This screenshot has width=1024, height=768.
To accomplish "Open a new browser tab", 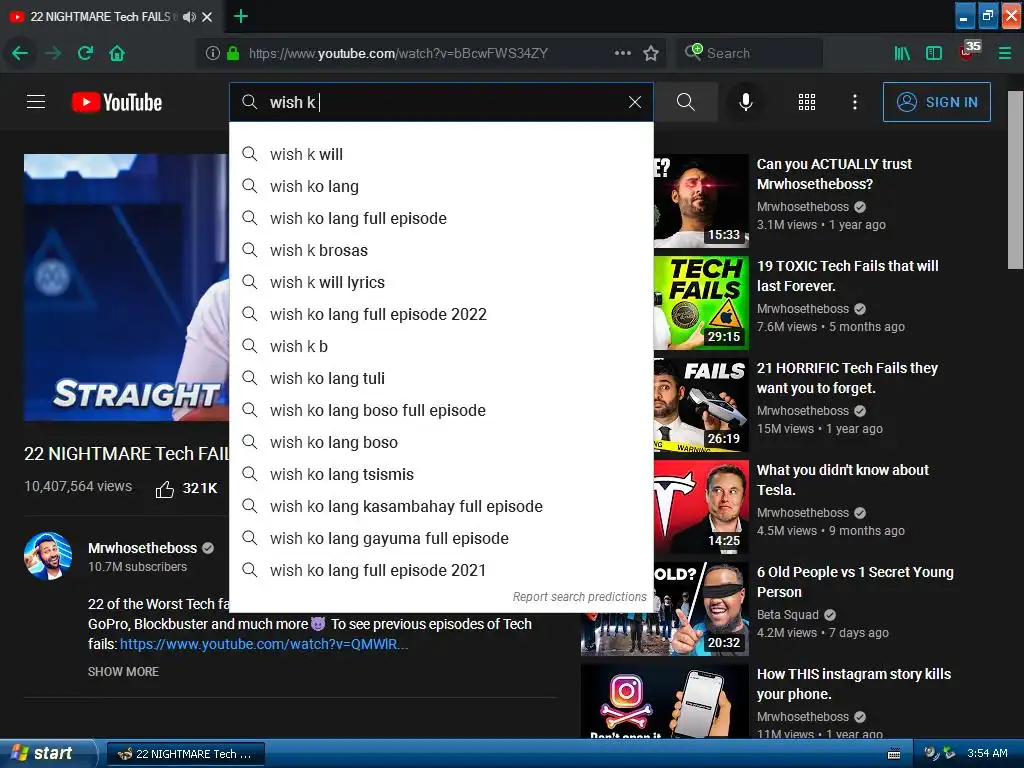I will click(241, 16).
